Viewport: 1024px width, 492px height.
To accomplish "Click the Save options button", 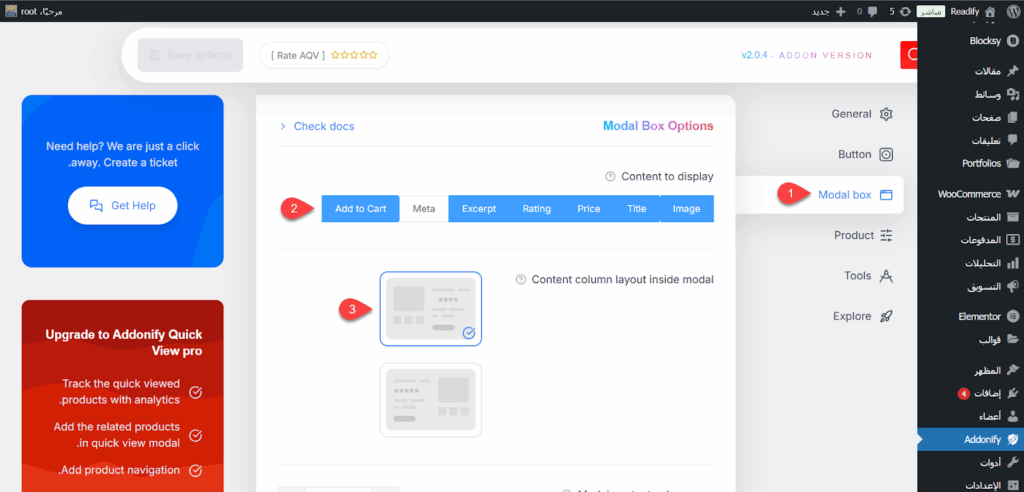I will 191,55.
